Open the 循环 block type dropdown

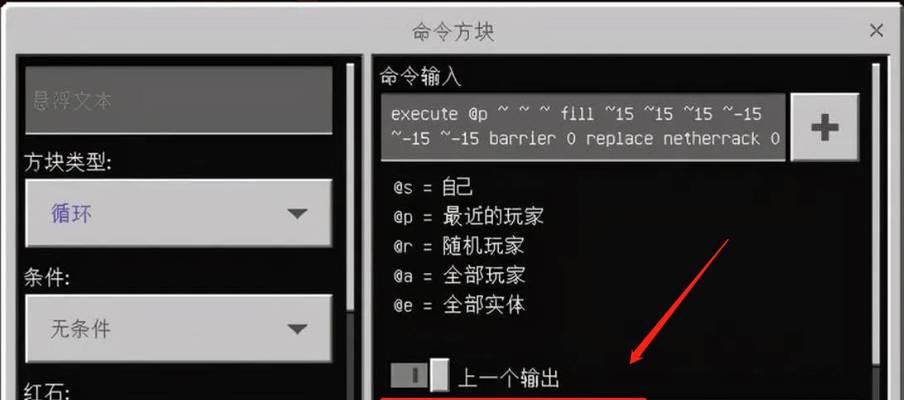179,214
